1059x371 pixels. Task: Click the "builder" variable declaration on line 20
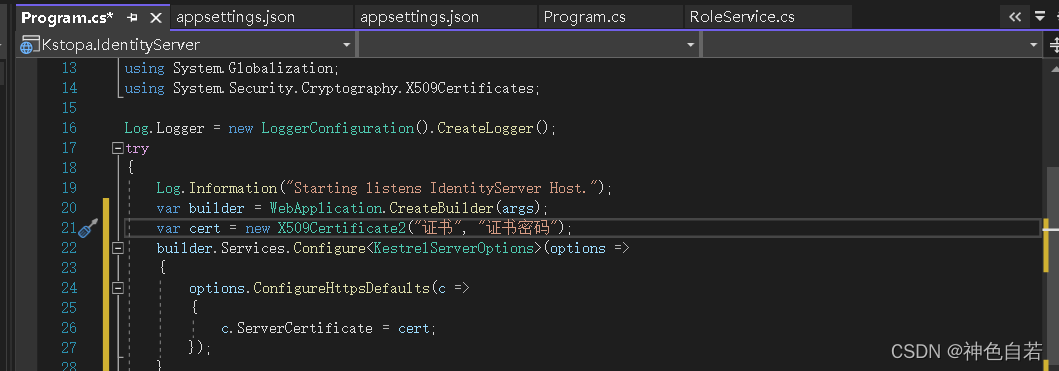point(216,208)
